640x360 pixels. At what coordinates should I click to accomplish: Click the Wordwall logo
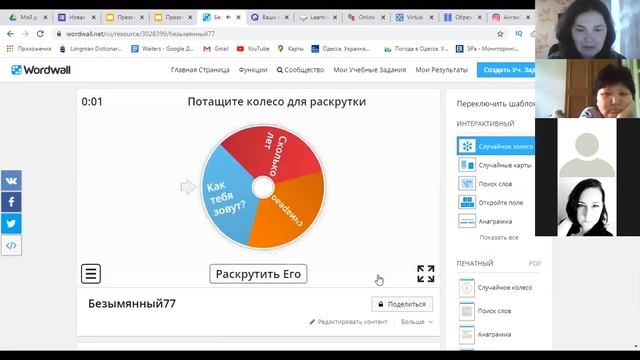[41, 70]
